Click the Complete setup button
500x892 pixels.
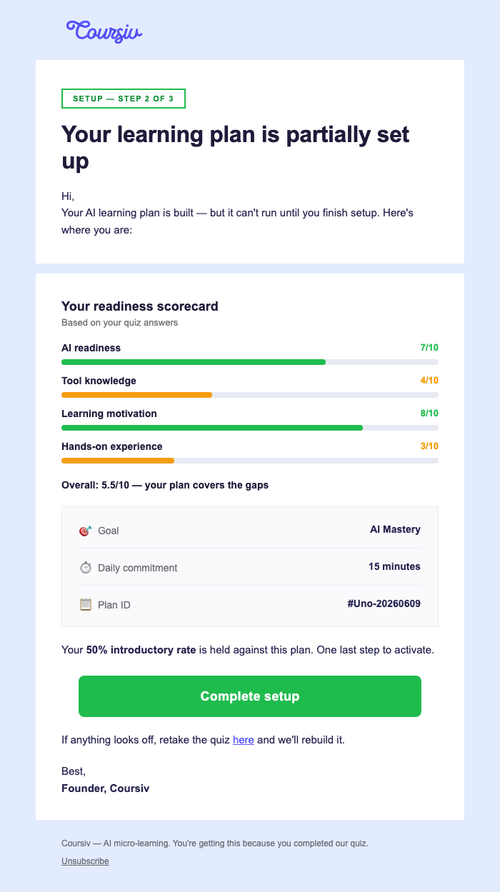pos(250,696)
